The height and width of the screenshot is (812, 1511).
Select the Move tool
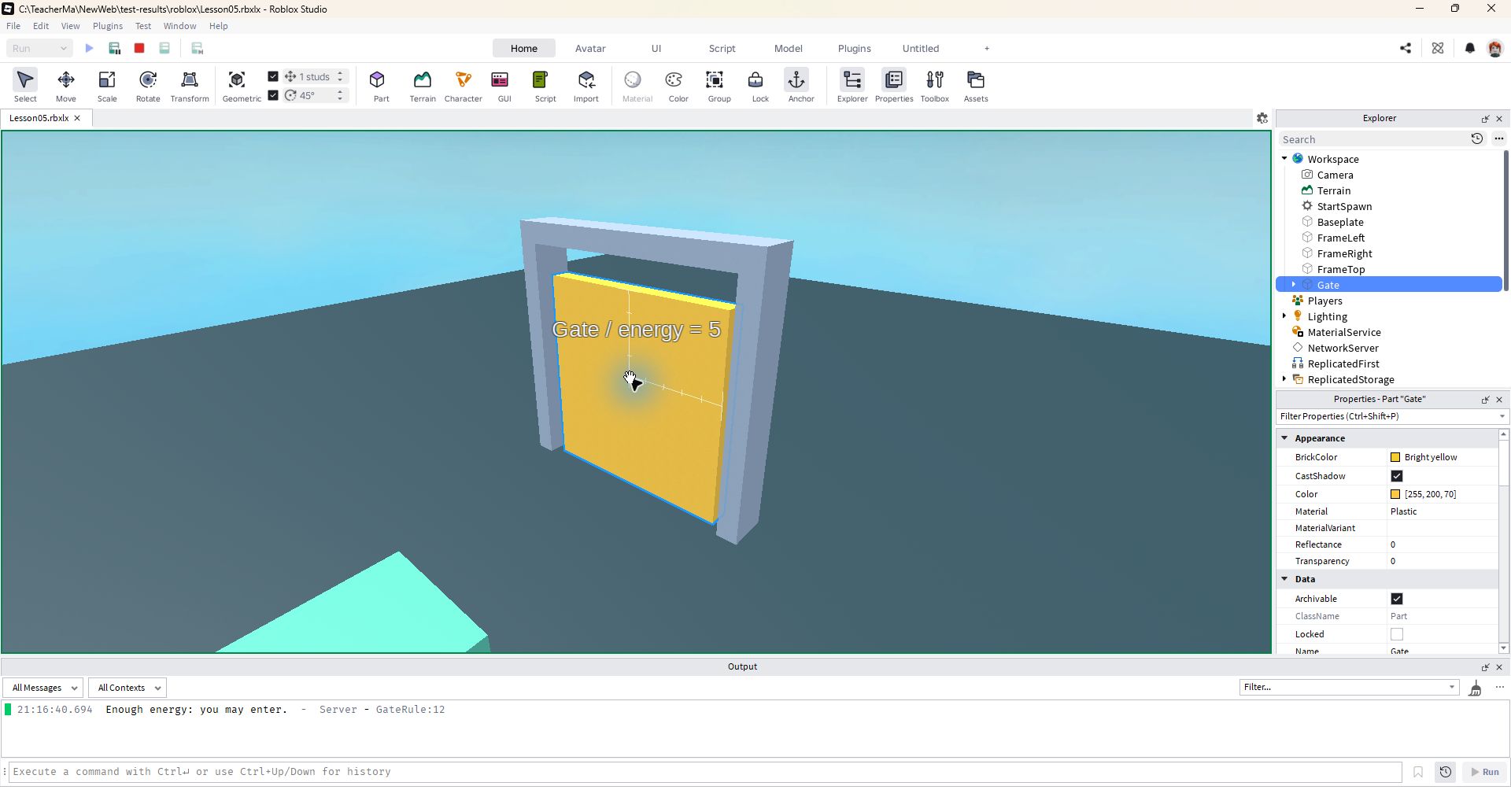66,86
